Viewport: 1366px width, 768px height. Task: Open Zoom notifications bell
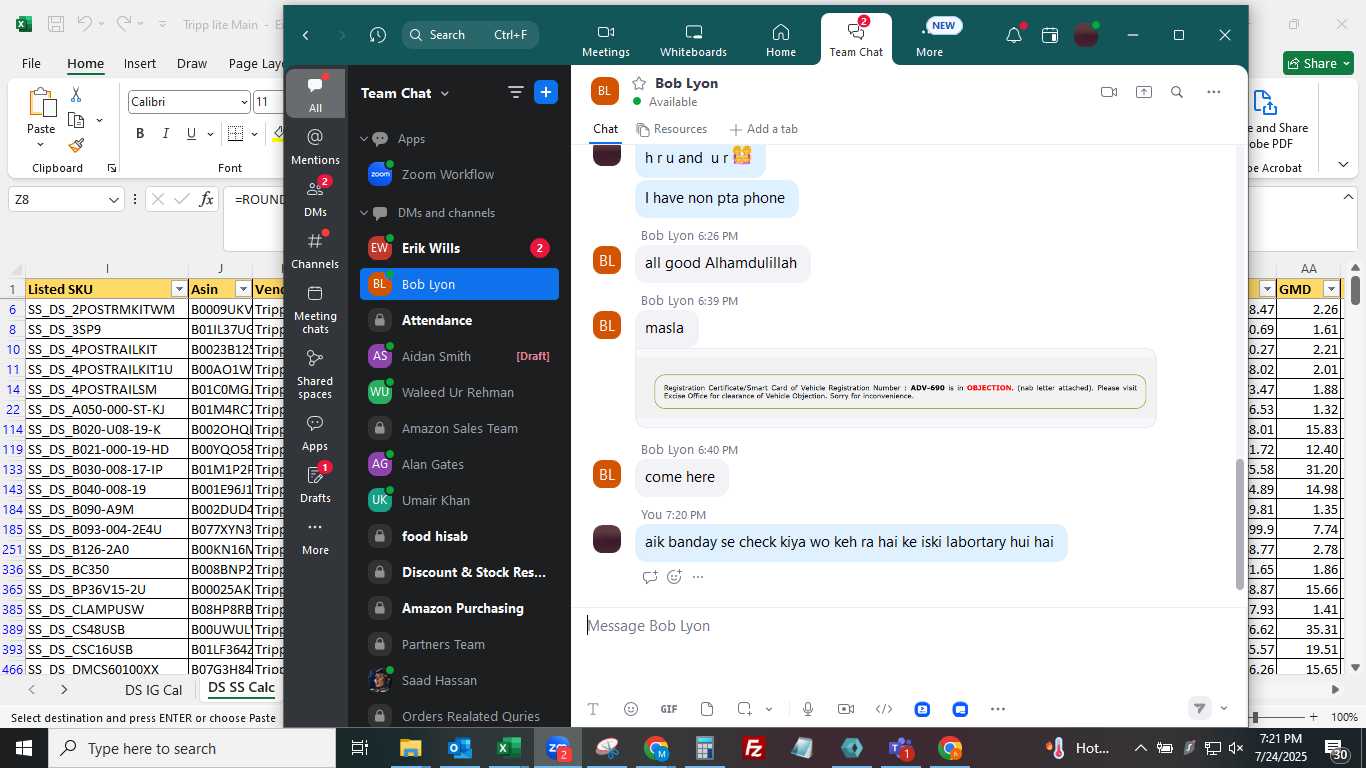[x=1014, y=35]
